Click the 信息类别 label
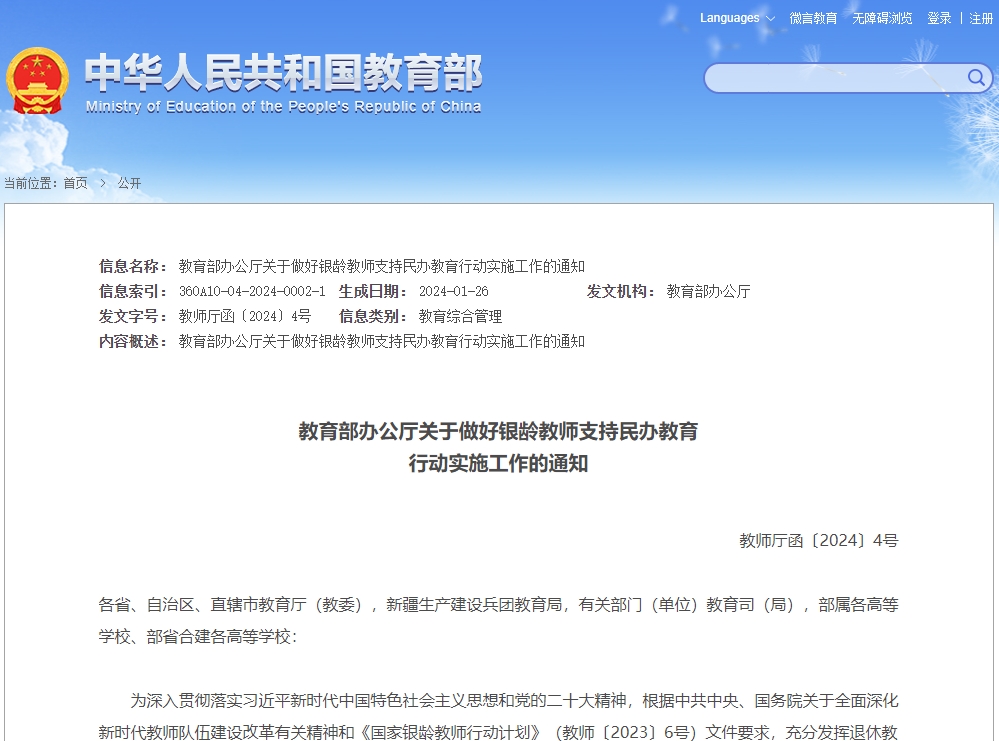999x741 pixels. coord(373,316)
